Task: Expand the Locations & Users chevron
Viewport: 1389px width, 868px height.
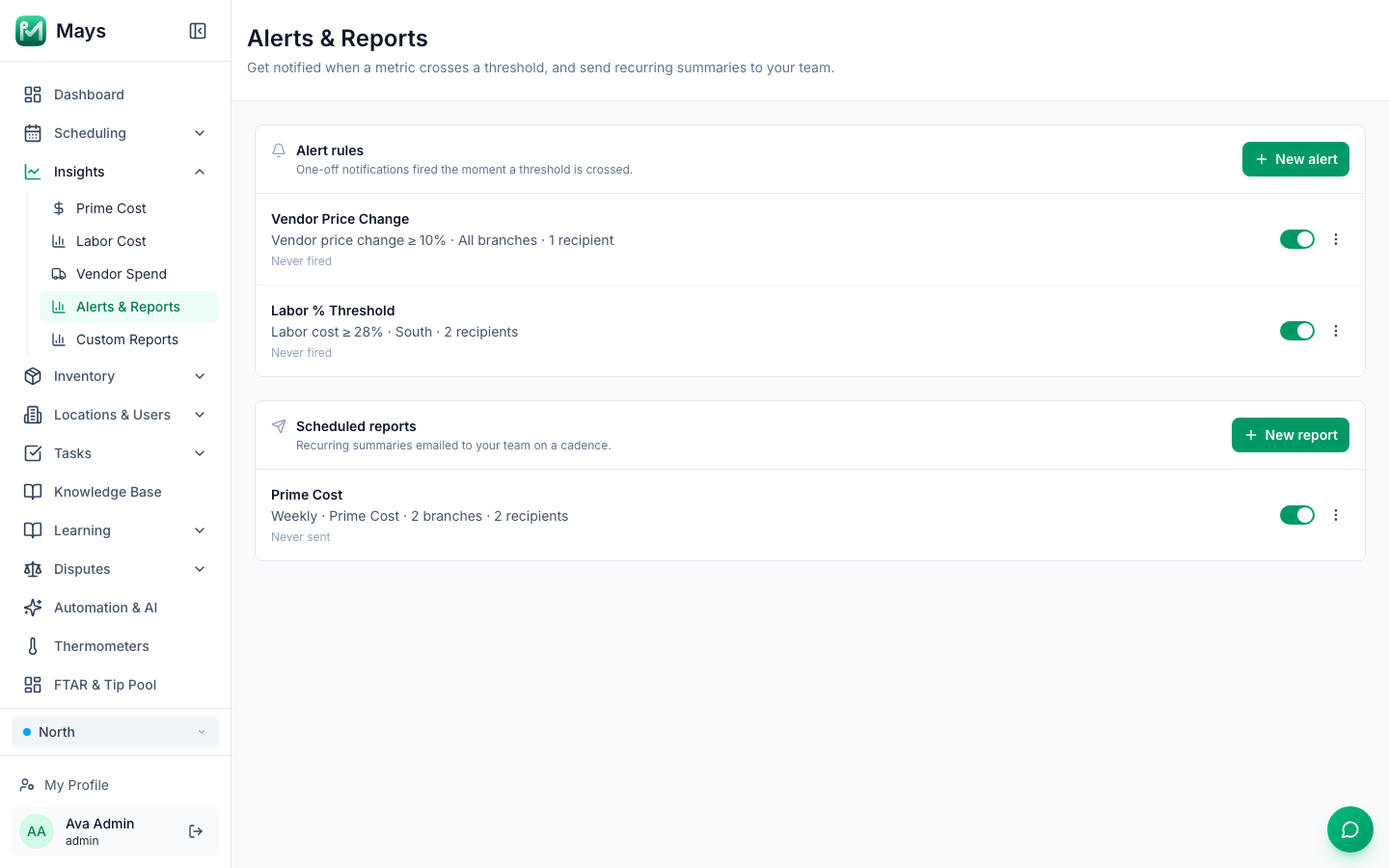Action: [x=200, y=415]
